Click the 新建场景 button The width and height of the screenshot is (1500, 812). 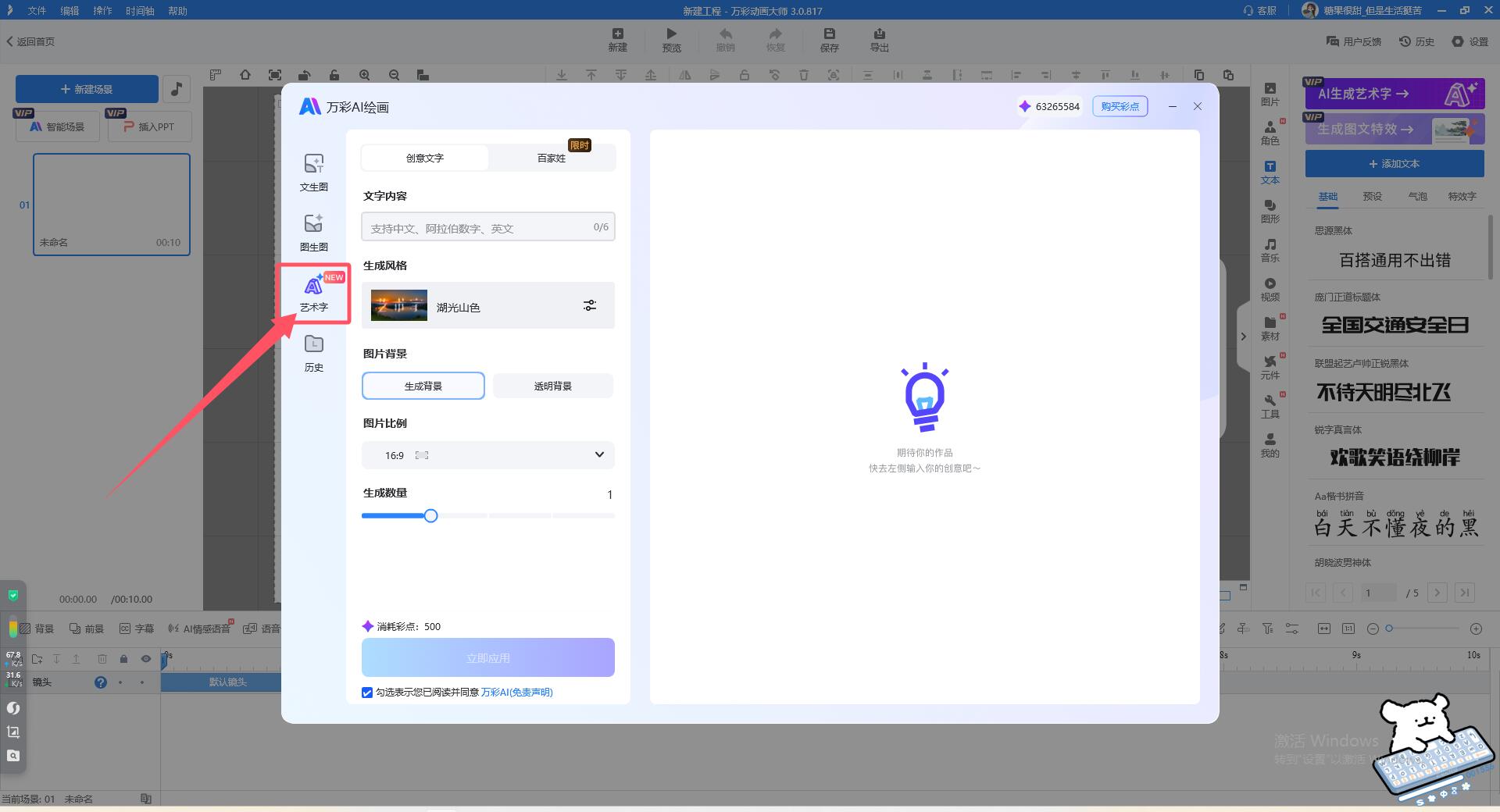pyautogui.click(x=87, y=89)
